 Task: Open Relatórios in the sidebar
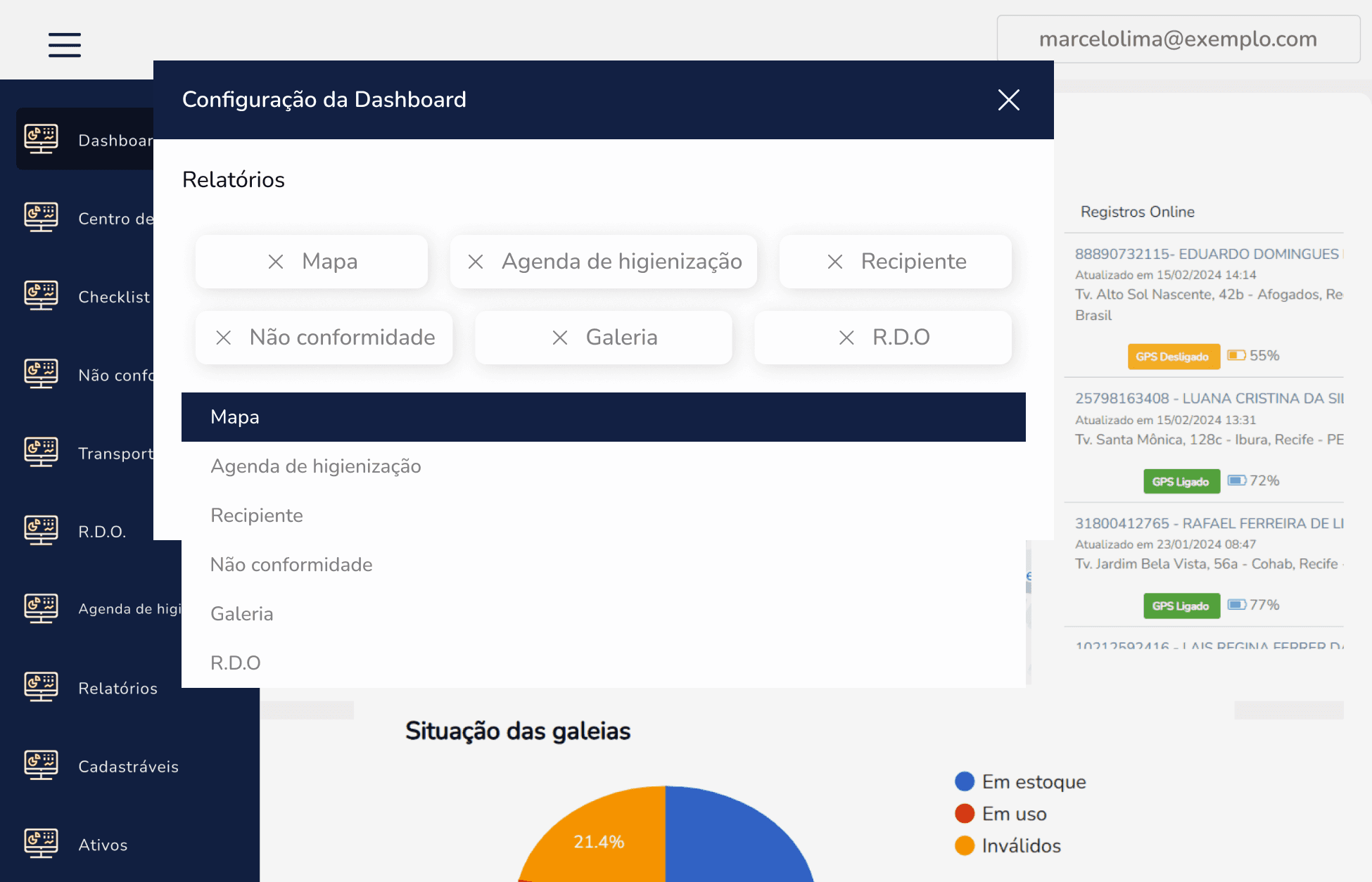[x=117, y=688]
